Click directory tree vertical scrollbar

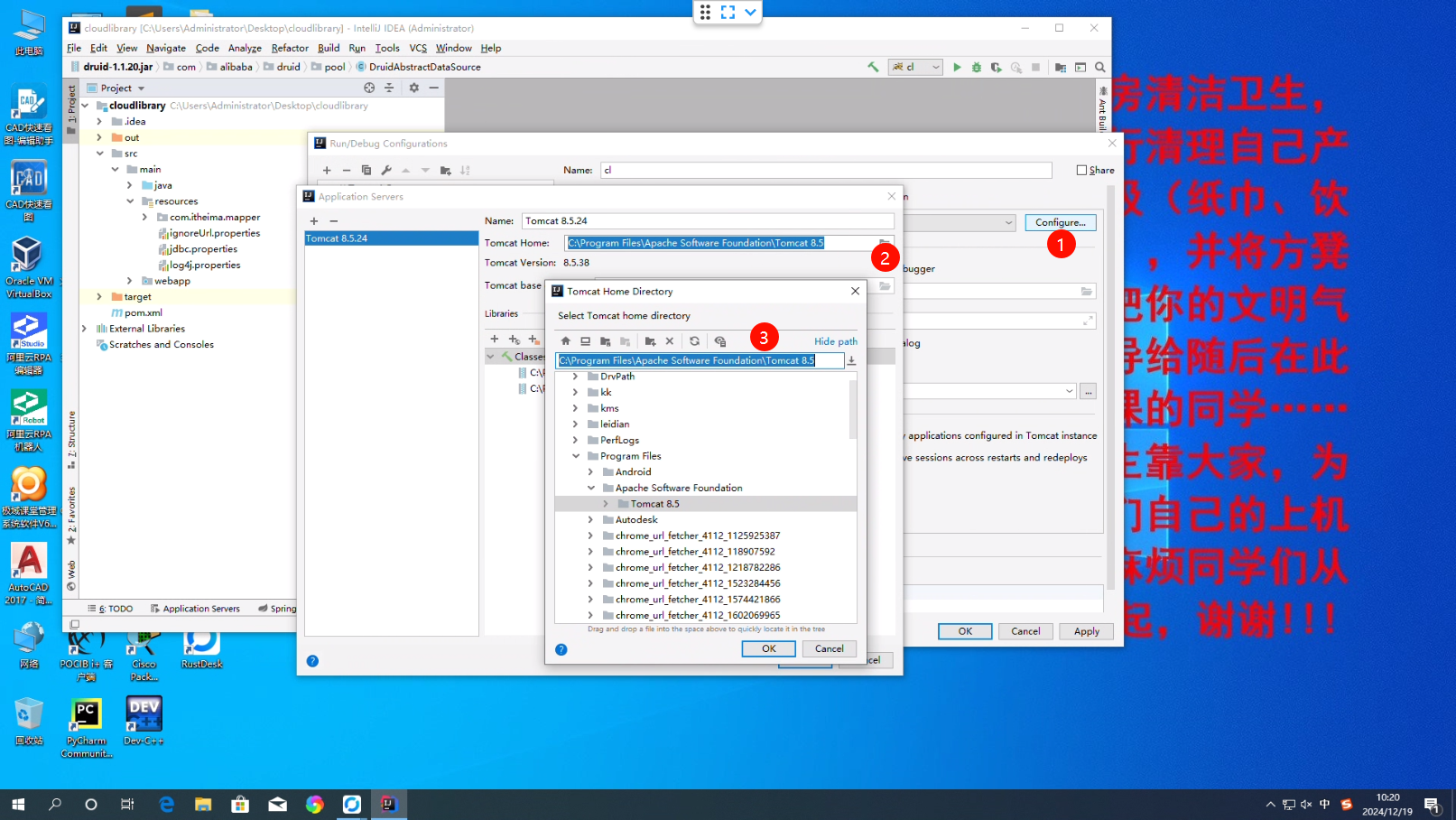pyautogui.click(x=853, y=411)
